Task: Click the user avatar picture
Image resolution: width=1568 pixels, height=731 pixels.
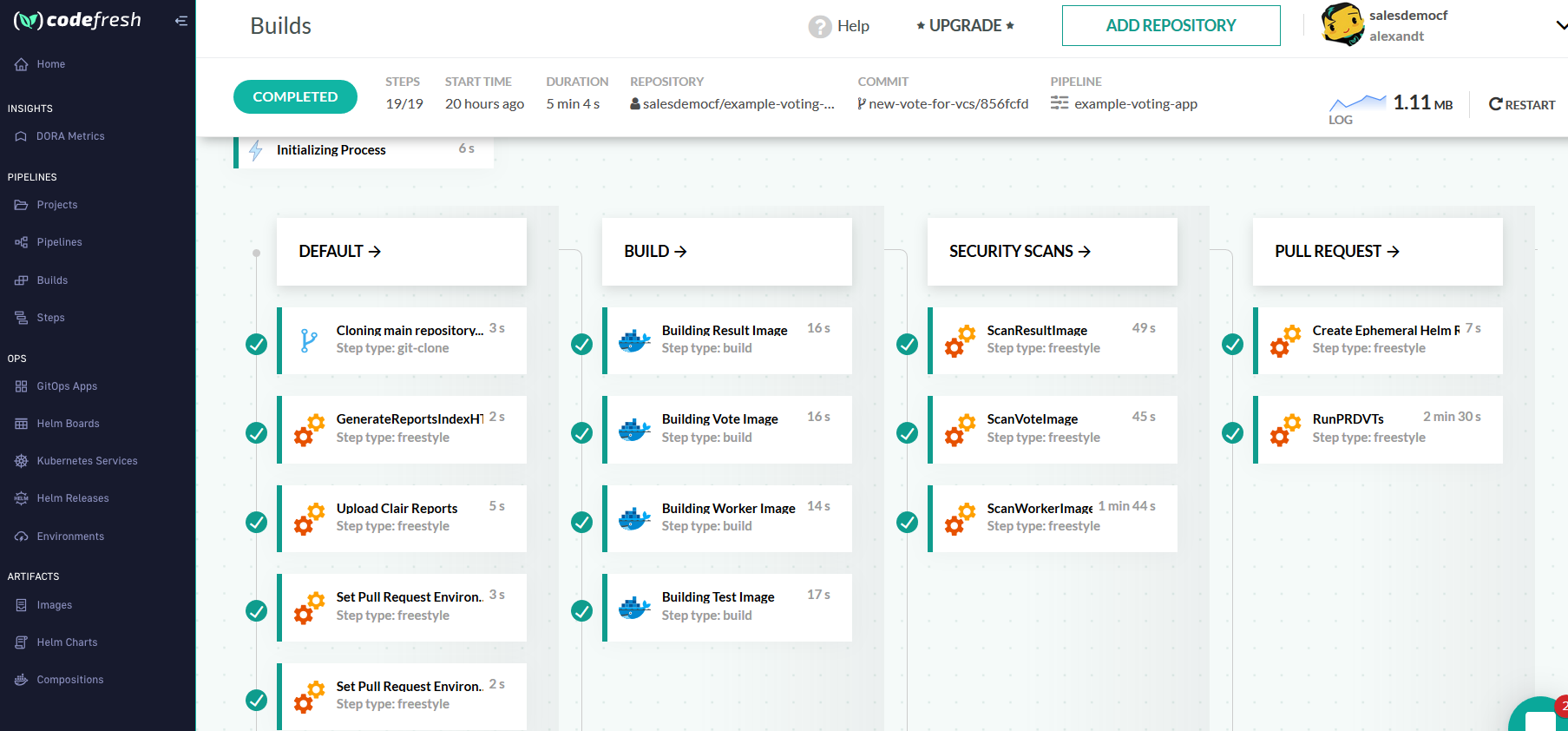Action: (x=1342, y=24)
